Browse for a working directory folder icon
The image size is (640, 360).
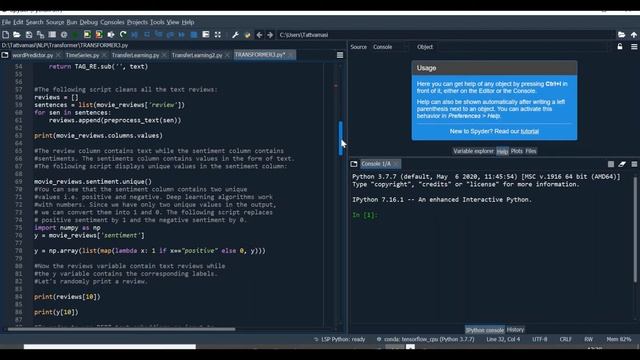[621, 35]
